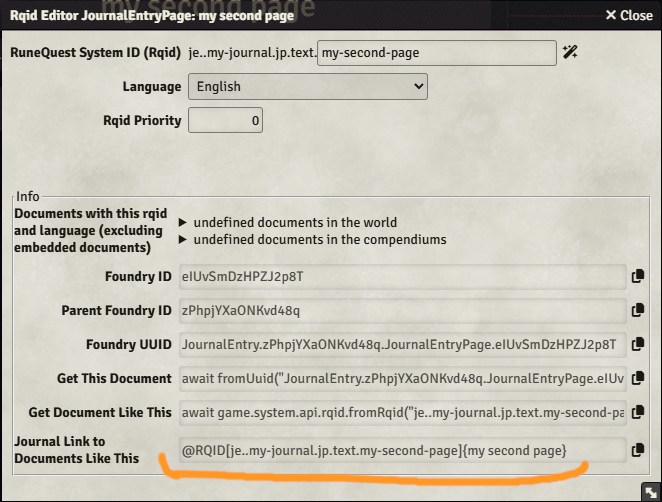Click inside the Foundry UUID field
The width and height of the screenshot is (662, 502).
click(x=401, y=345)
